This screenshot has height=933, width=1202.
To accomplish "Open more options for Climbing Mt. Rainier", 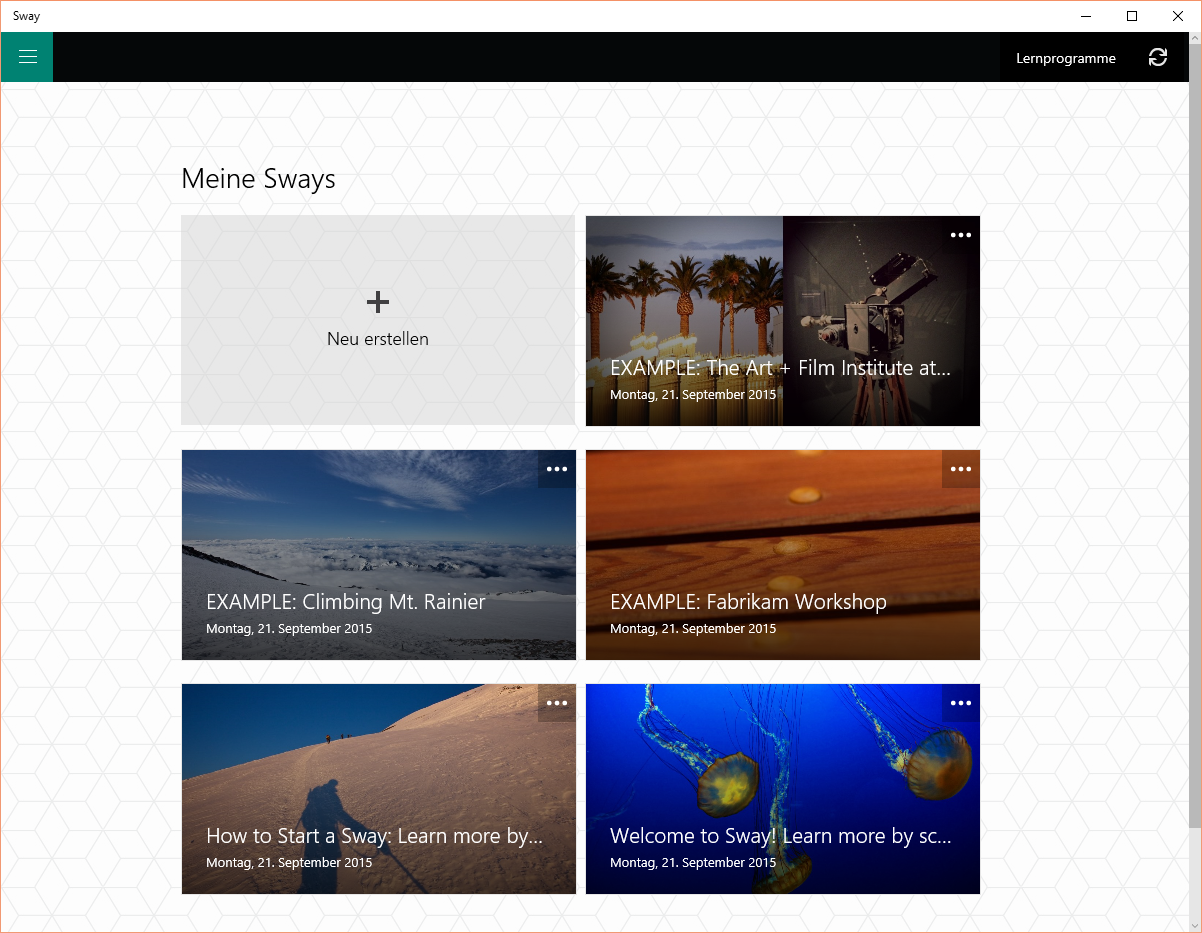I will 556,469.
